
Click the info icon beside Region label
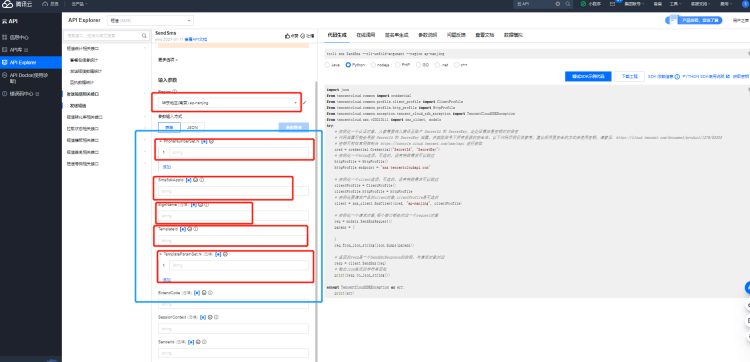(x=175, y=91)
